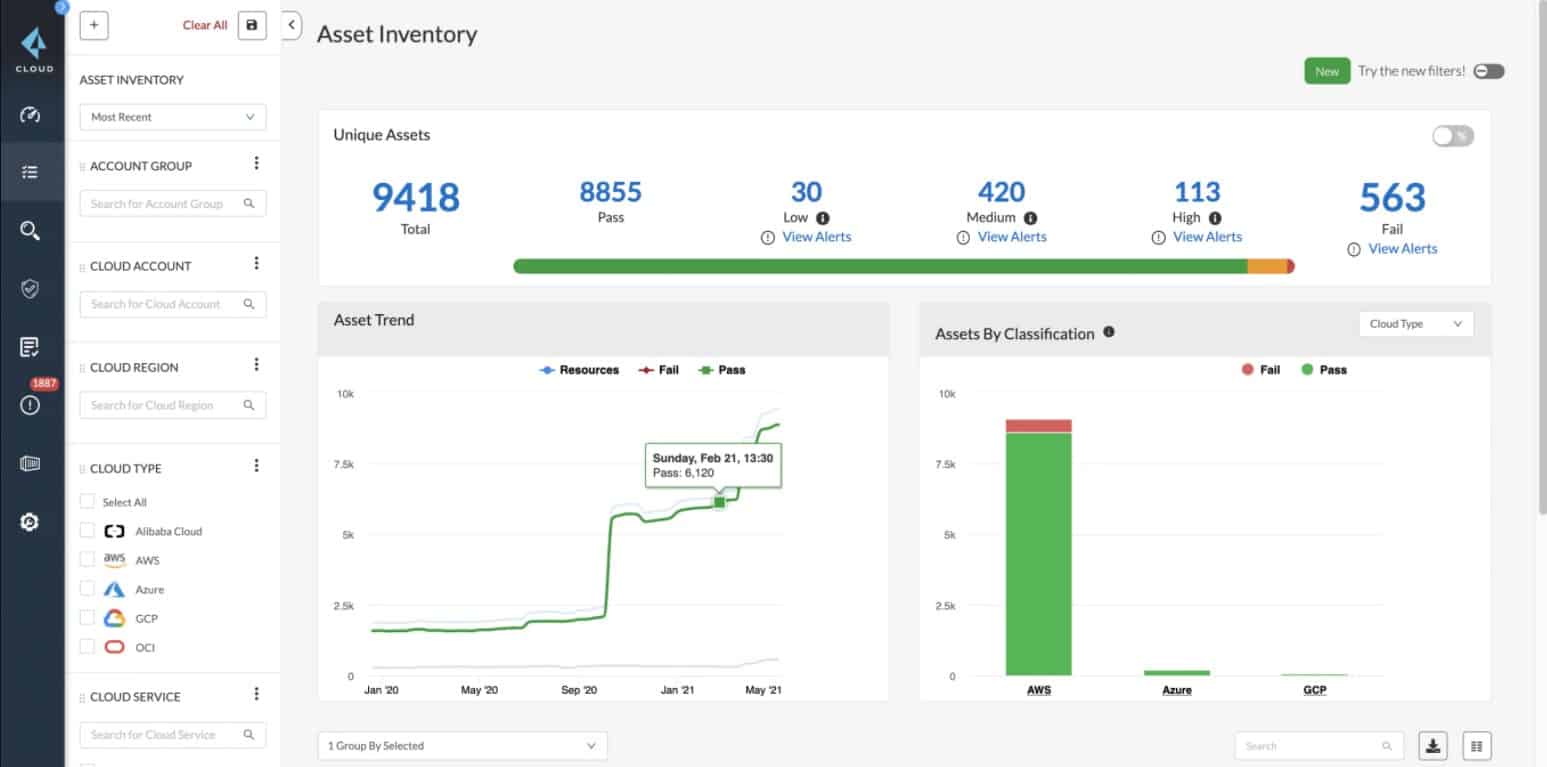The width and height of the screenshot is (1547, 767).
Task: View Alerts under Medium severity
Action: click(x=1012, y=237)
